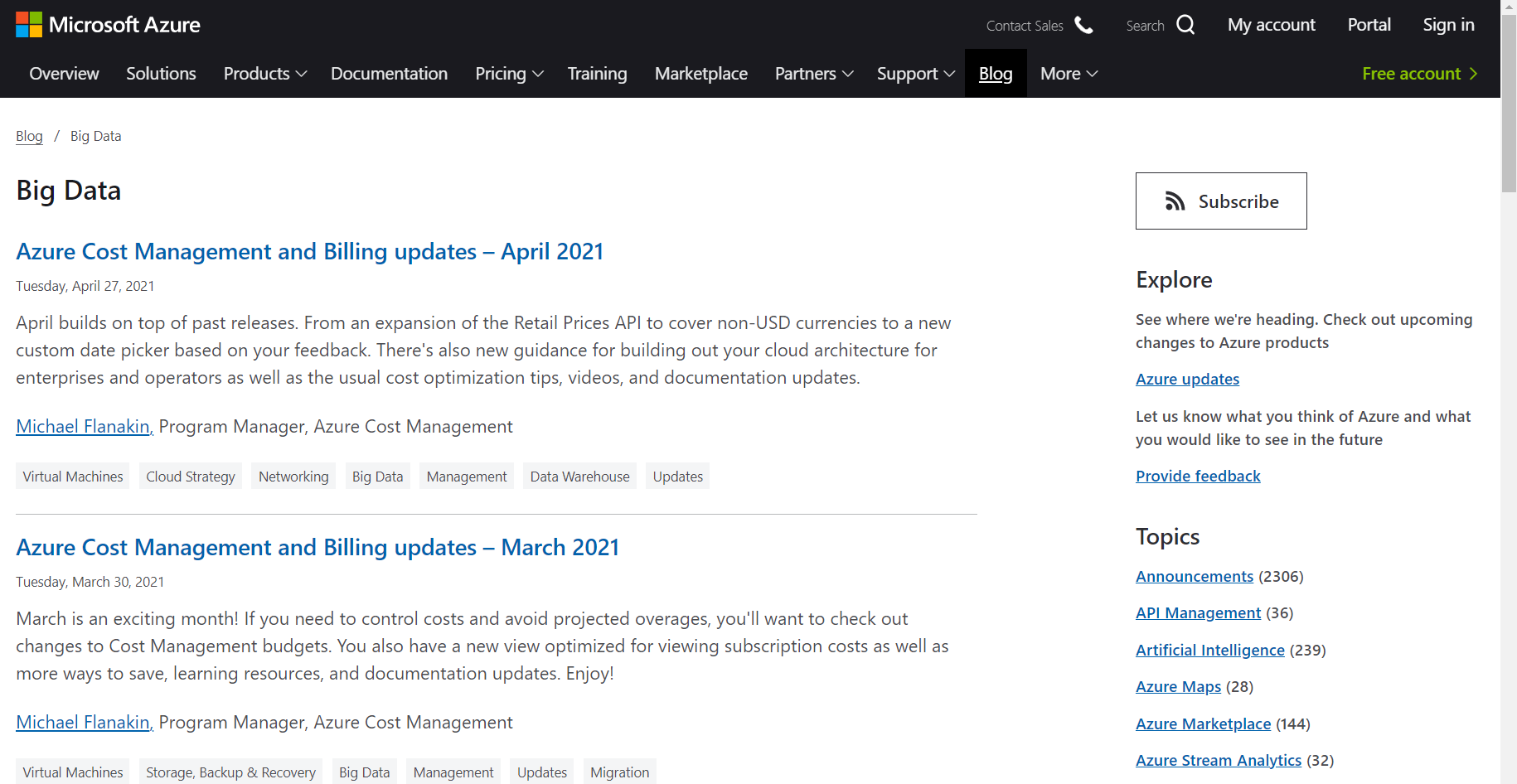Open the Announcements topic
Image resolution: width=1517 pixels, height=784 pixels.
[x=1195, y=576]
